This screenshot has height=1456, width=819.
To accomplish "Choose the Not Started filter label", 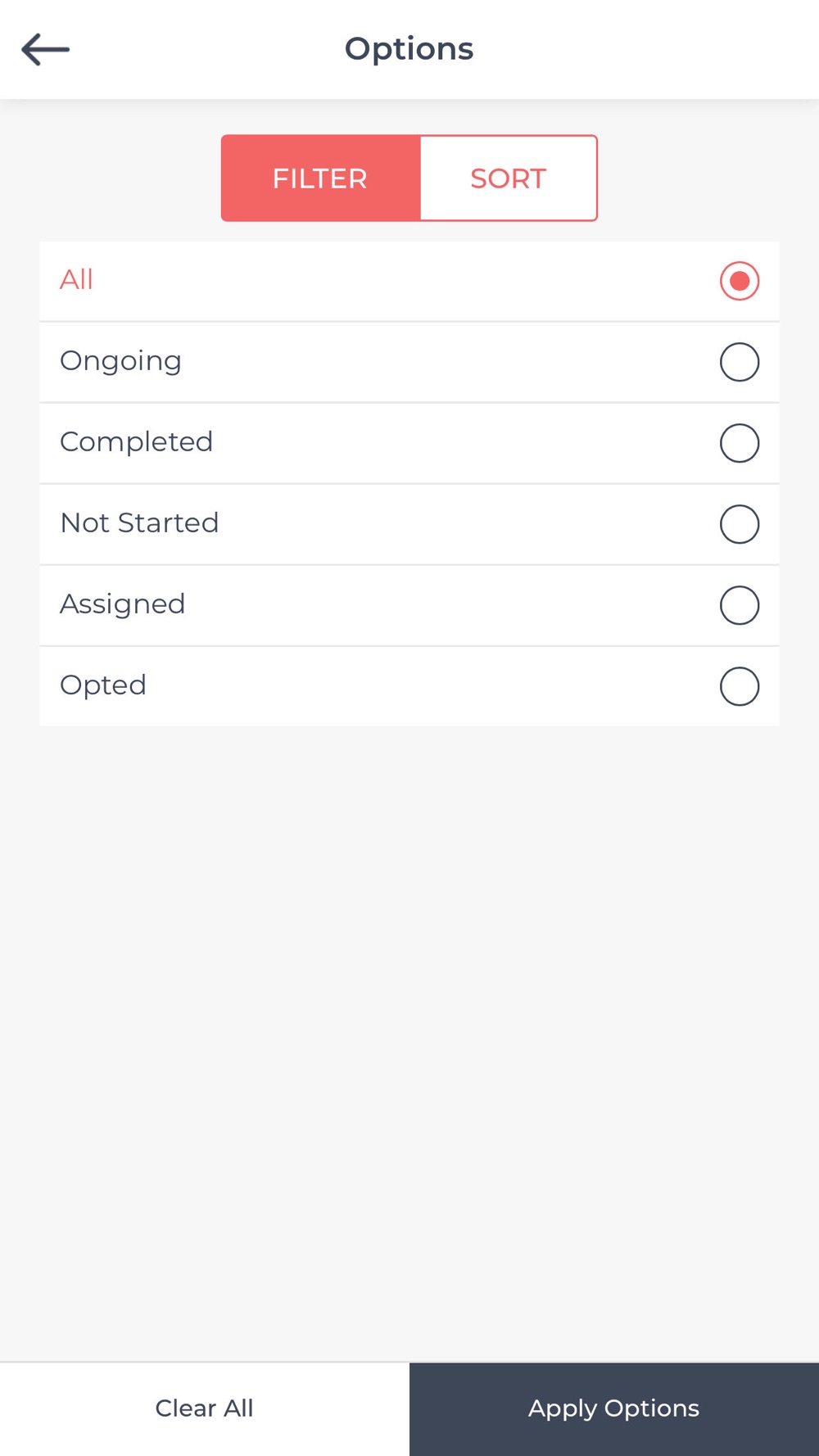I will (x=139, y=522).
